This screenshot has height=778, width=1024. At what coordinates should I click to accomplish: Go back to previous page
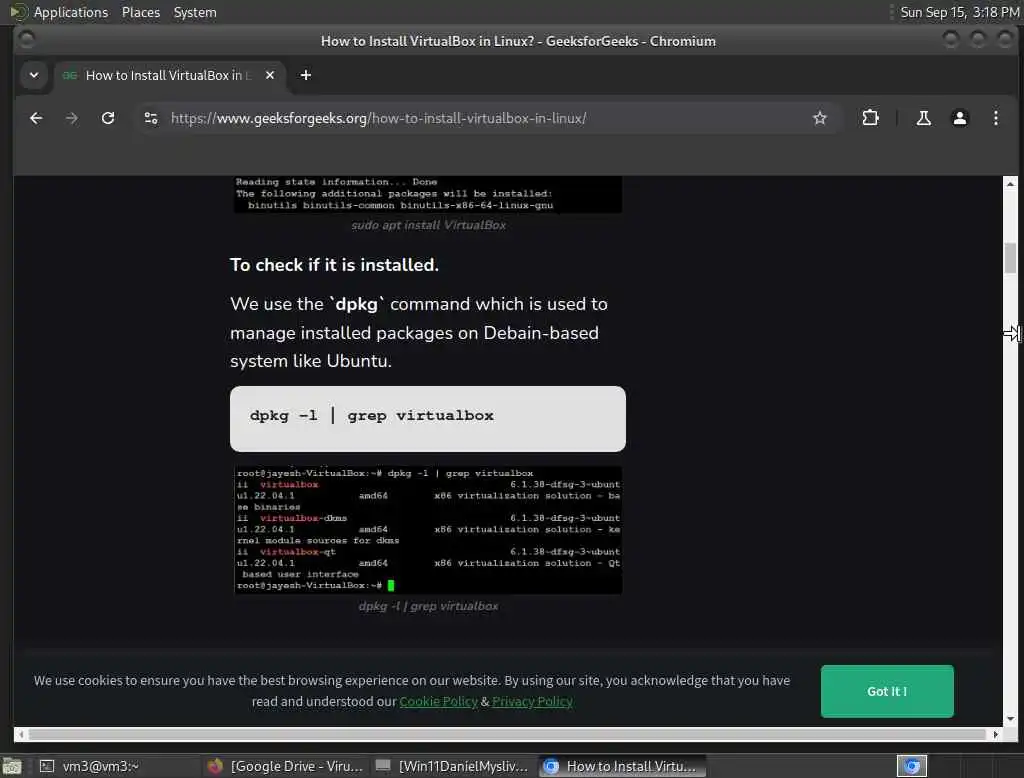pos(36,118)
